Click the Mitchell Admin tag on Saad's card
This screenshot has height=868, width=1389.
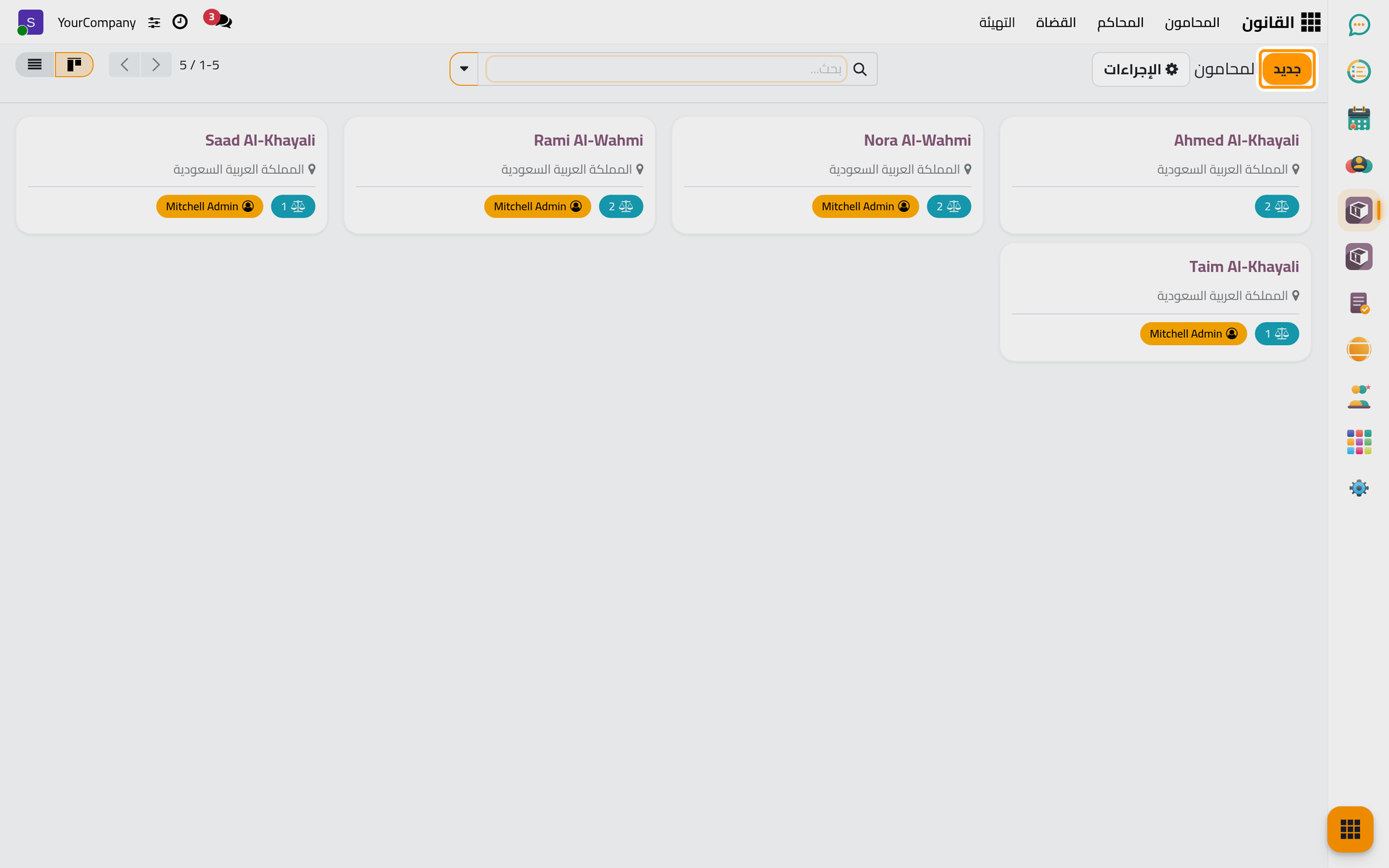tap(210, 207)
